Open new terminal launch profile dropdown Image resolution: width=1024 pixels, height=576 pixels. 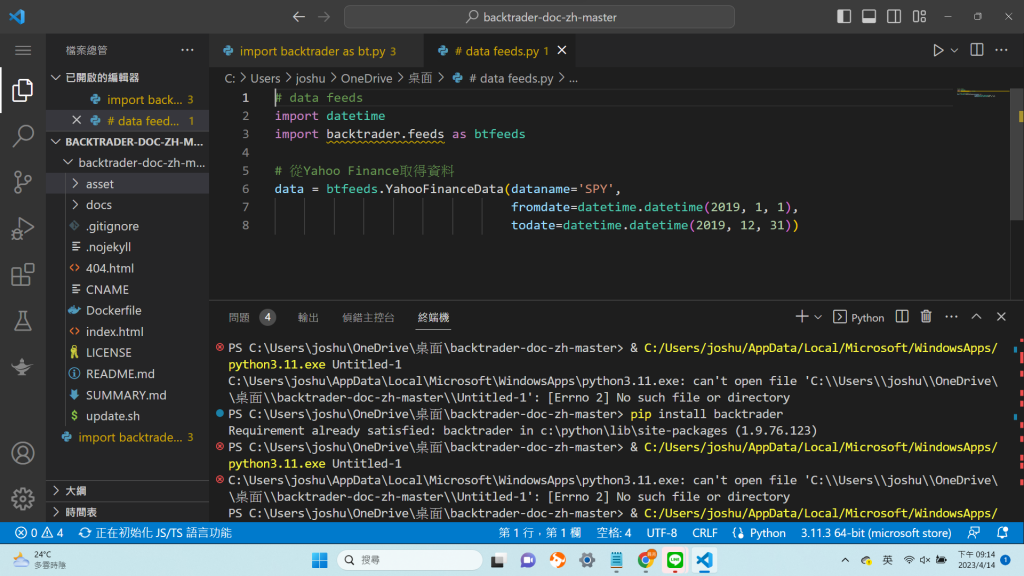(x=818, y=317)
